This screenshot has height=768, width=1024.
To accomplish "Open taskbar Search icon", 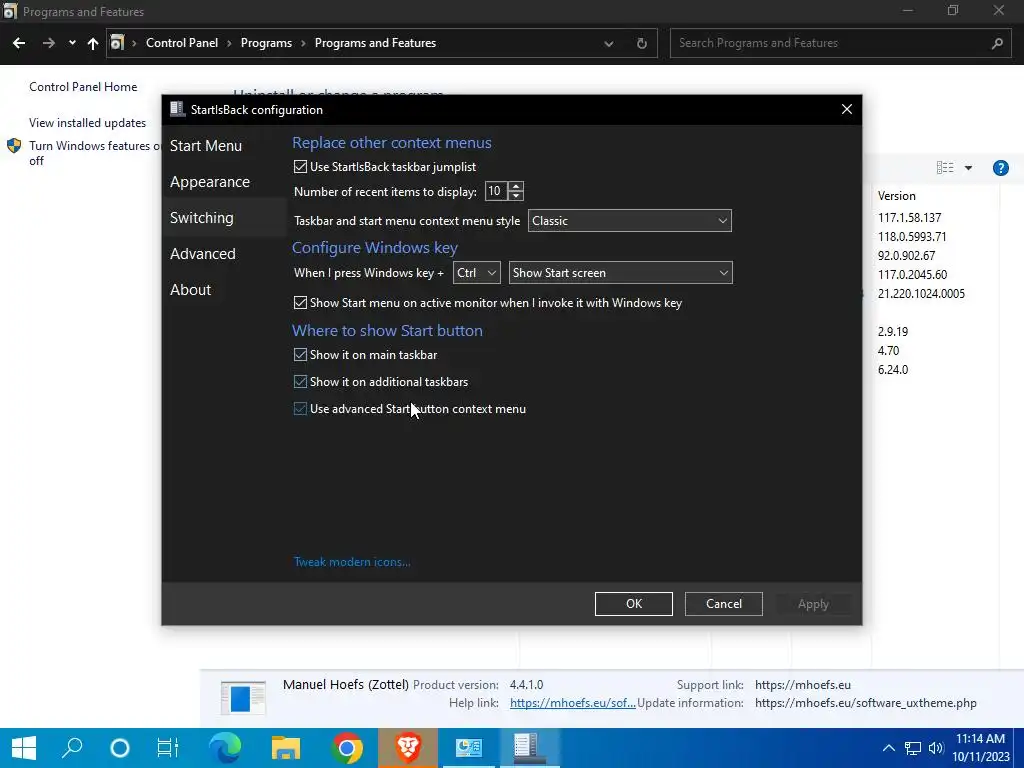I will 72,748.
